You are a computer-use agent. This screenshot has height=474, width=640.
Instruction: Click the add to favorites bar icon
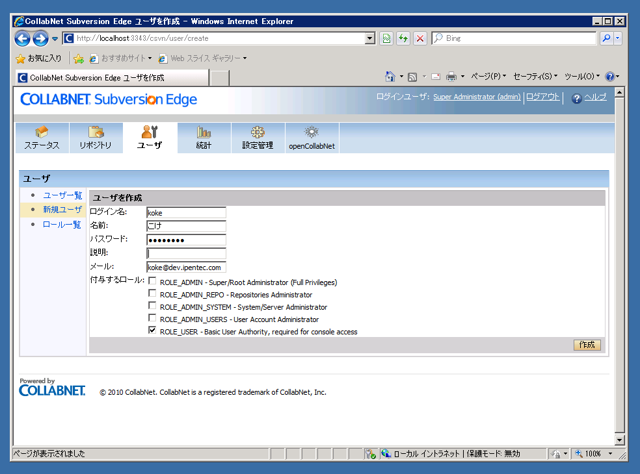79,59
